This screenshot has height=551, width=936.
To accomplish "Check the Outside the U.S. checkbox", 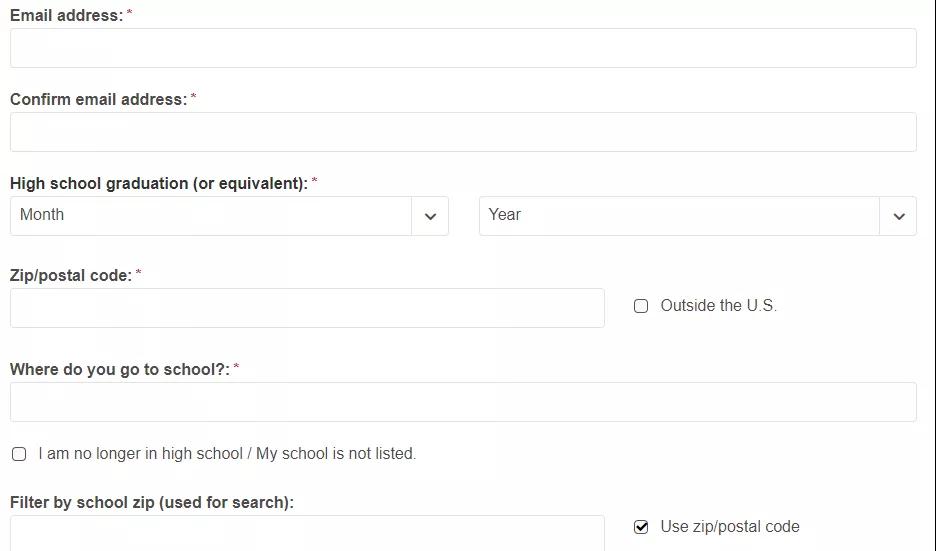I will pos(641,306).
